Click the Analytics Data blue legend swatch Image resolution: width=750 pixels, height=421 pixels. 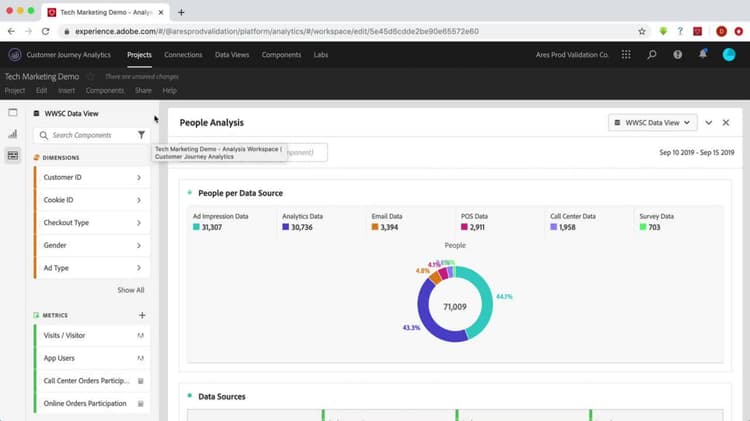286,227
